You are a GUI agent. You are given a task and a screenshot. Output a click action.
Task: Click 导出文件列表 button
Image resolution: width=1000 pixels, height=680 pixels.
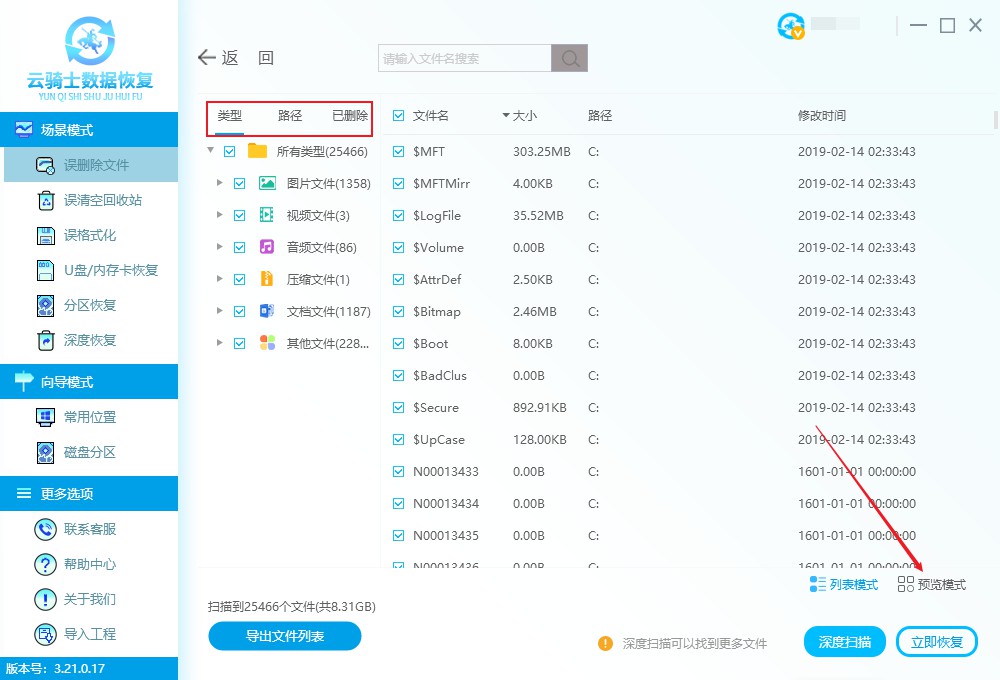[x=285, y=636]
